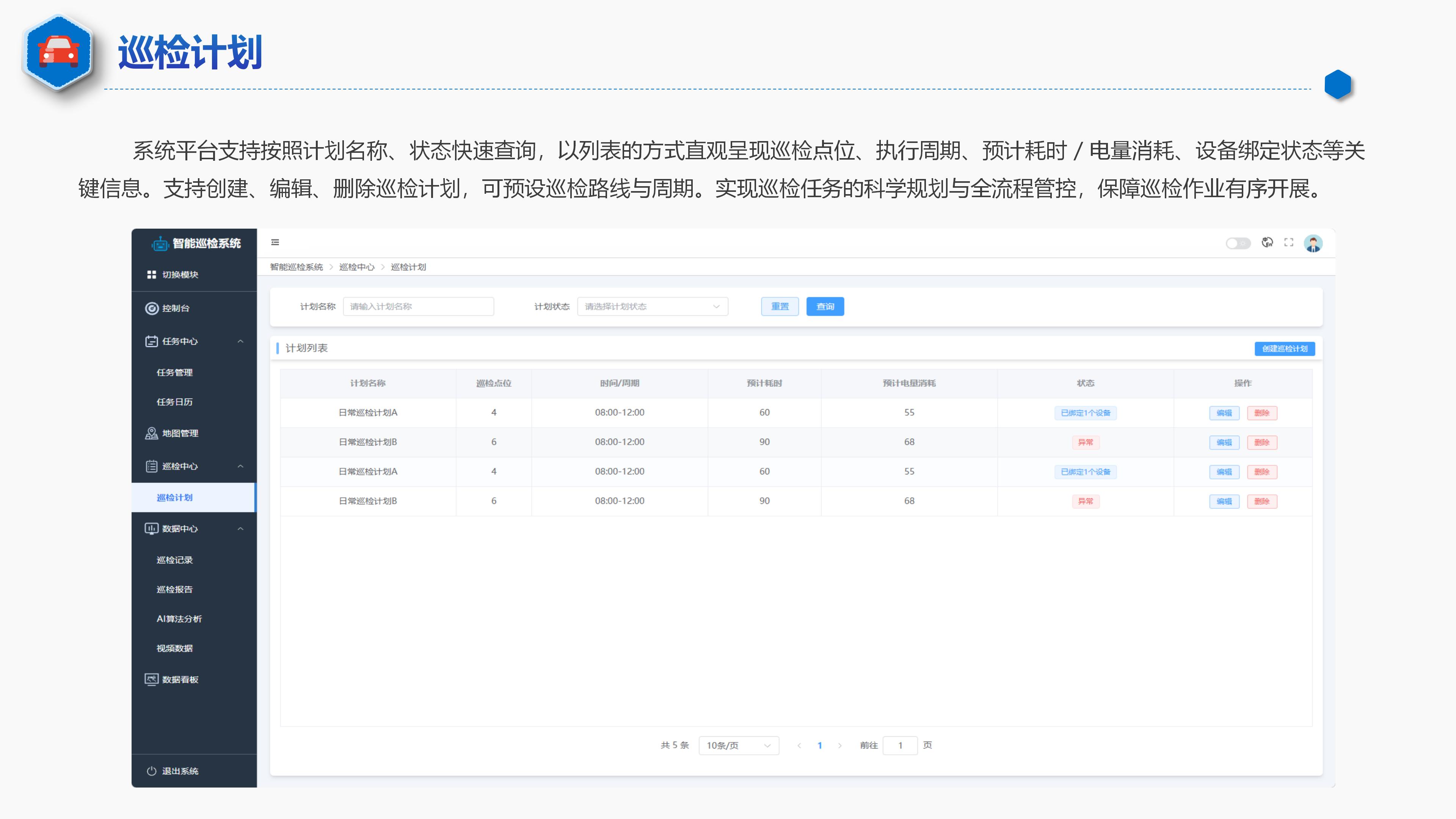1456x819 pixels.
Task: Go to the next page arrow
Action: [840, 745]
